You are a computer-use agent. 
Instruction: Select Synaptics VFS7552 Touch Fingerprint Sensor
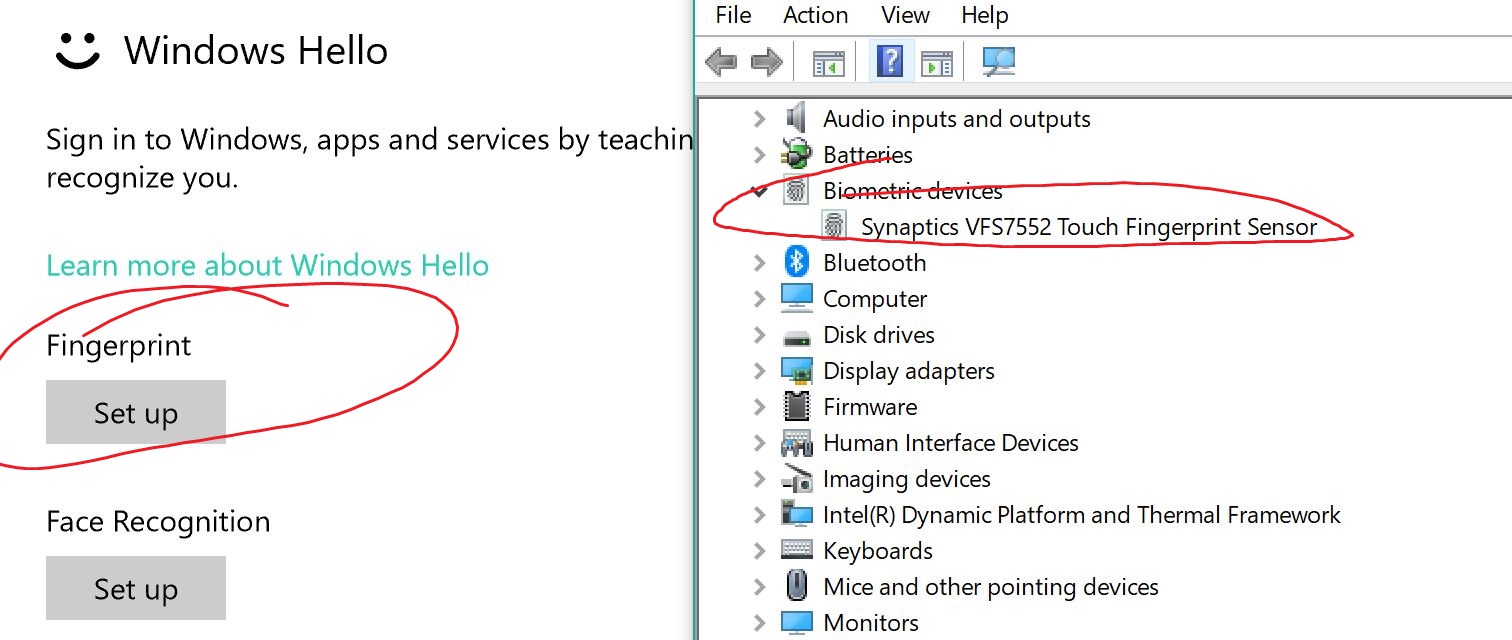coord(1089,227)
